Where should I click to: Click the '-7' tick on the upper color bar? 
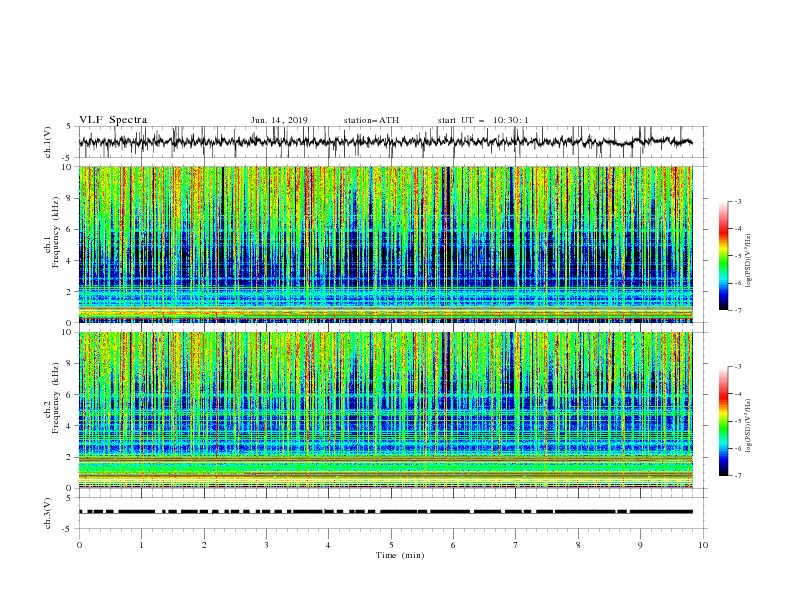pos(737,310)
